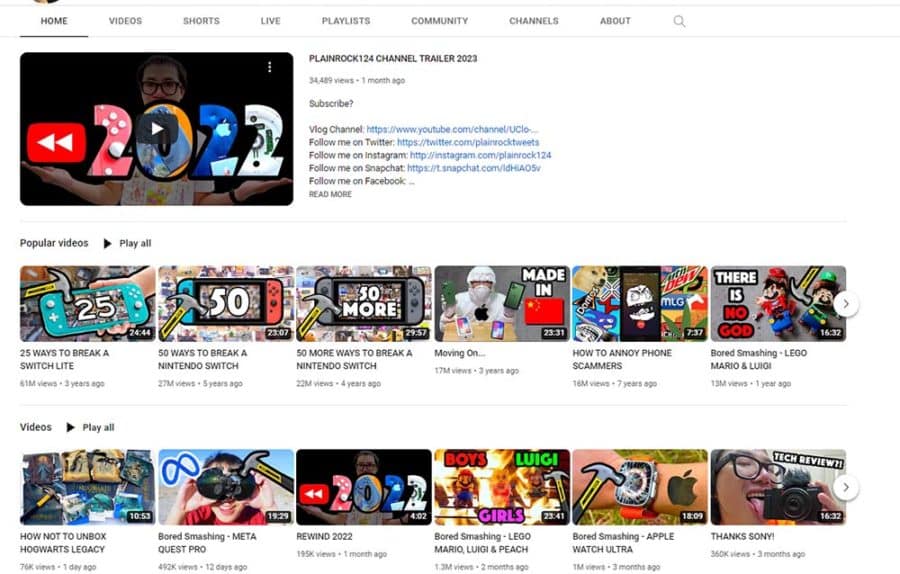
Task: Play the channel trailer video
Action: pyautogui.click(x=157, y=129)
